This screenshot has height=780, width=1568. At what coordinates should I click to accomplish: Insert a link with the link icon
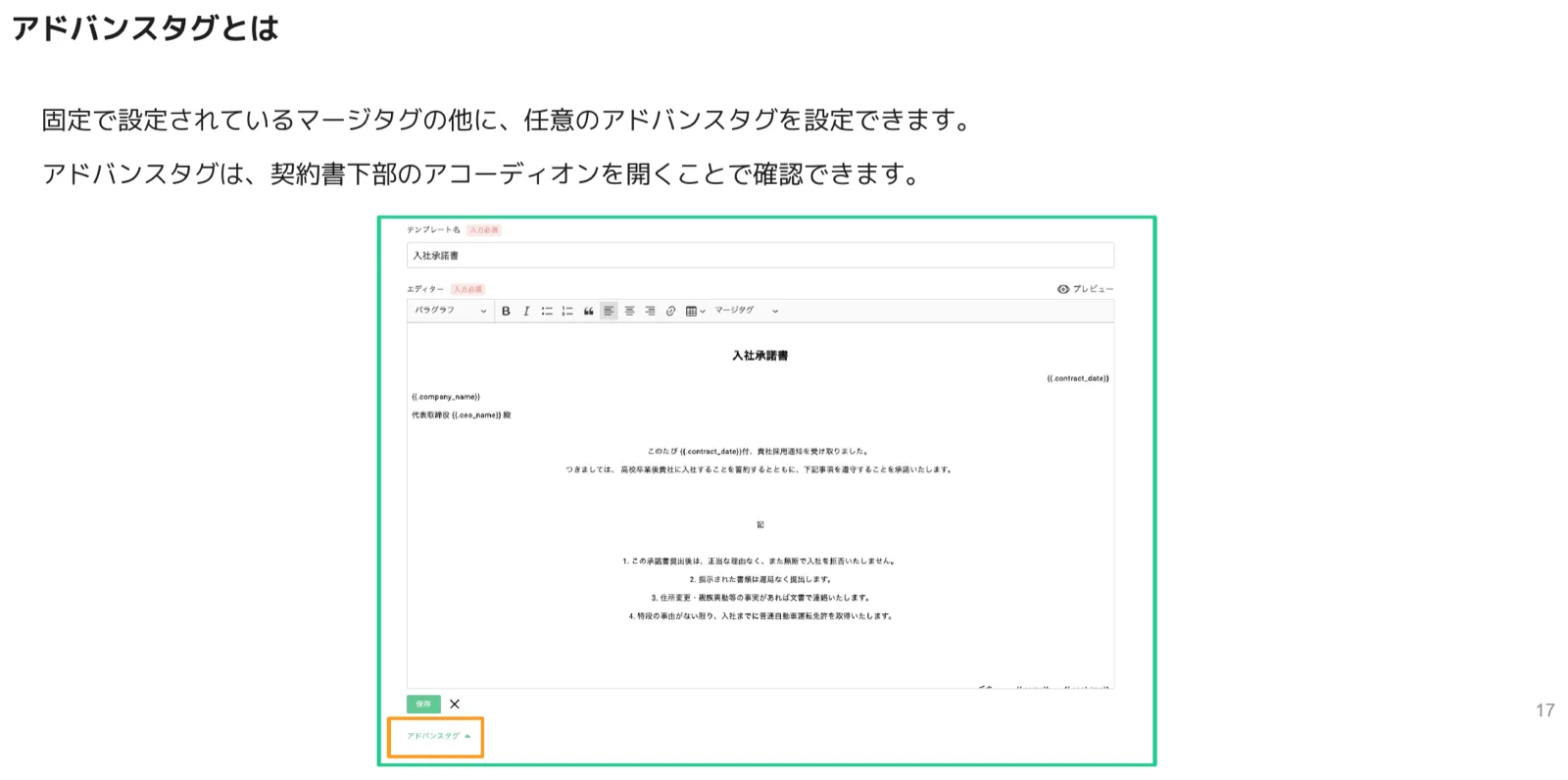point(670,312)
